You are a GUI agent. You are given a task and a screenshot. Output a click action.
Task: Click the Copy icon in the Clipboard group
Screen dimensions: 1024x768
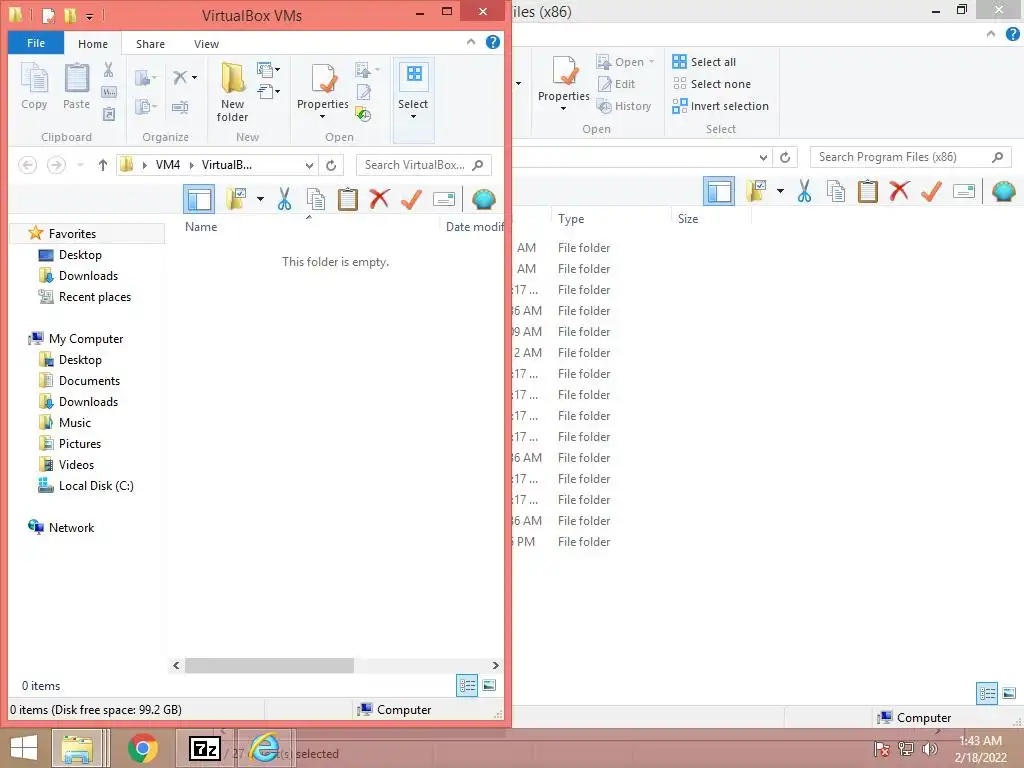tap(34, 86)
